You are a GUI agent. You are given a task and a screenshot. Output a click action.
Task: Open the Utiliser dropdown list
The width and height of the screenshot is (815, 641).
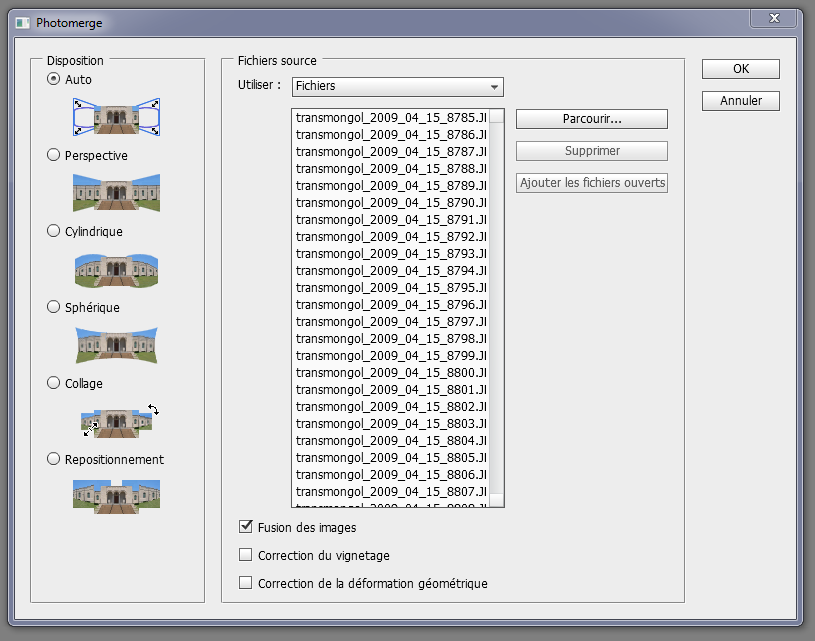[x=397, y=87]
